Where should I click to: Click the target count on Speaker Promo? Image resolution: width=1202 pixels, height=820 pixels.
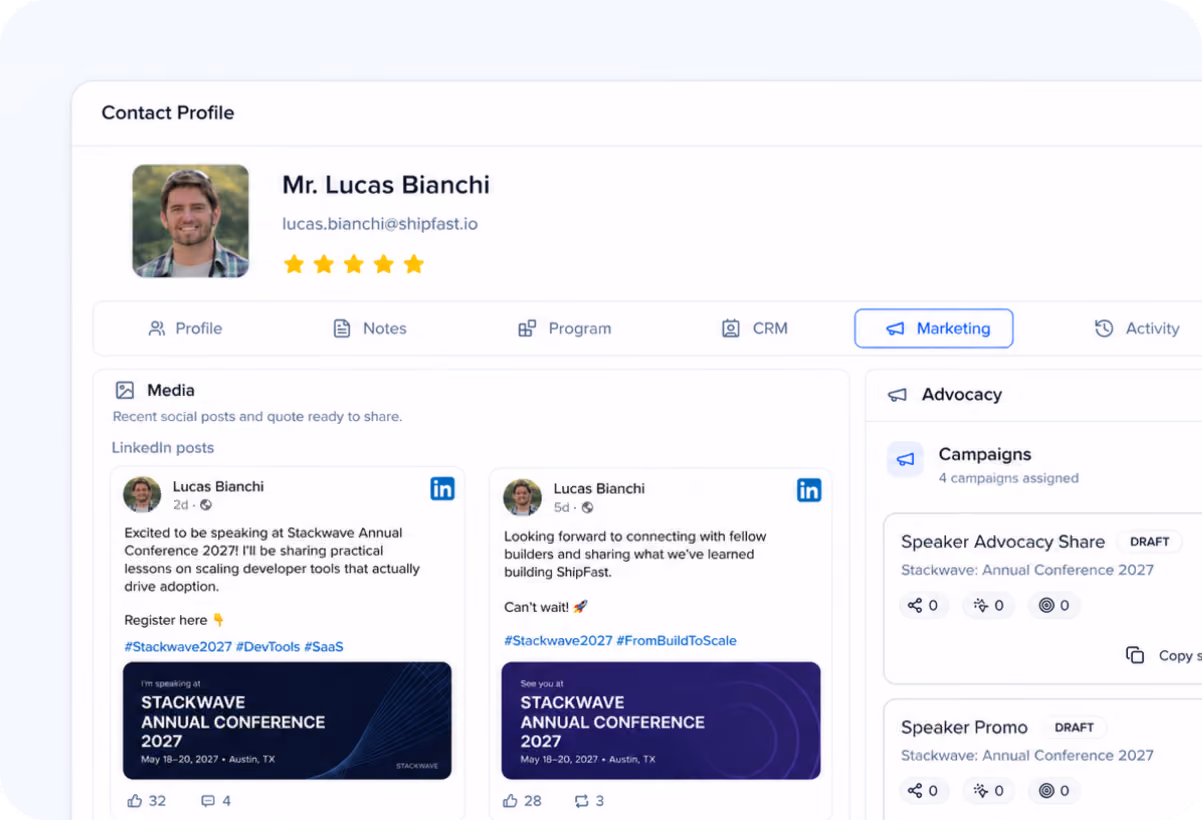pyautogui.click(x=1054, y=790)
